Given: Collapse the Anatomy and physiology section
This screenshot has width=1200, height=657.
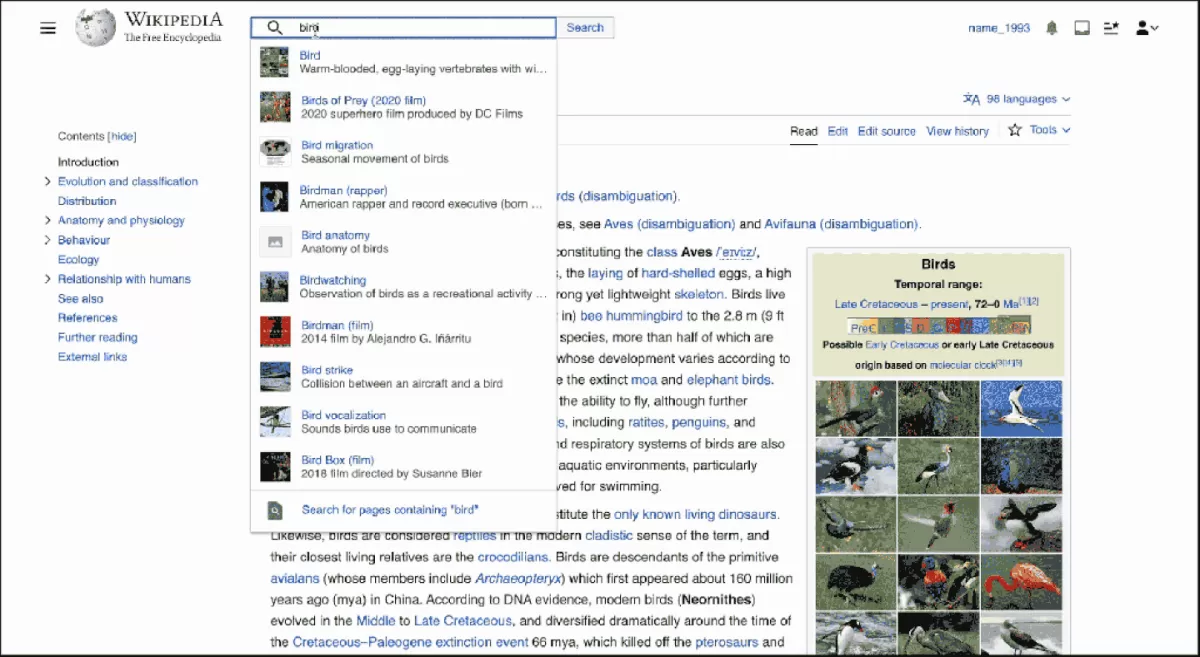Looking at the screenshot, I should [47, 220].
